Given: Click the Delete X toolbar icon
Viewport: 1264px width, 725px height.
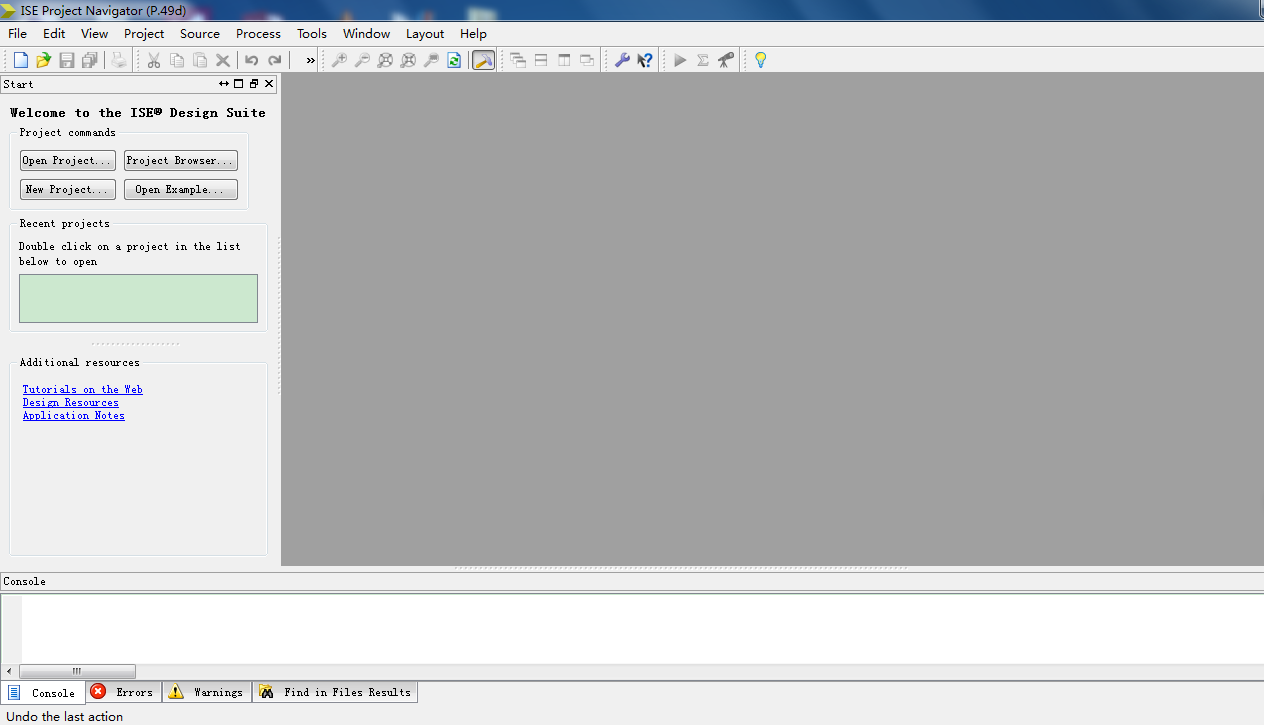Looking at the screenshot, I should click(x=223, y=60).
